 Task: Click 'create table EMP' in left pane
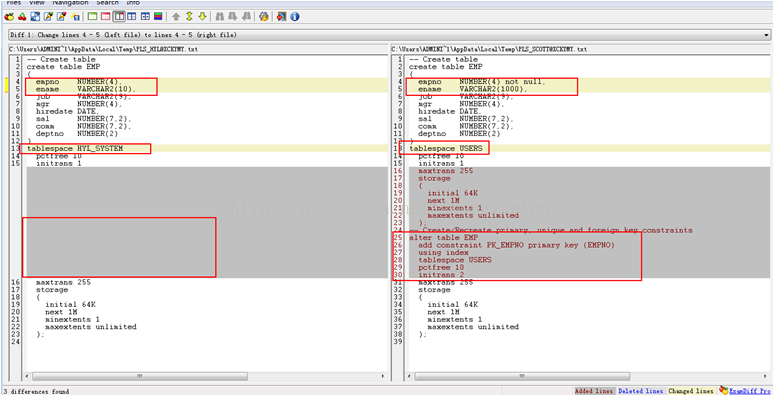63,67
